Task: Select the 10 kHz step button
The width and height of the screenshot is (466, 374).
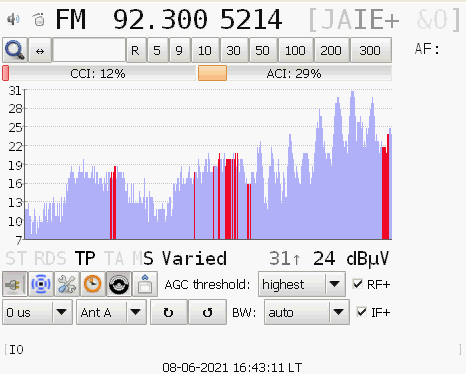Action: click(205, 50)
